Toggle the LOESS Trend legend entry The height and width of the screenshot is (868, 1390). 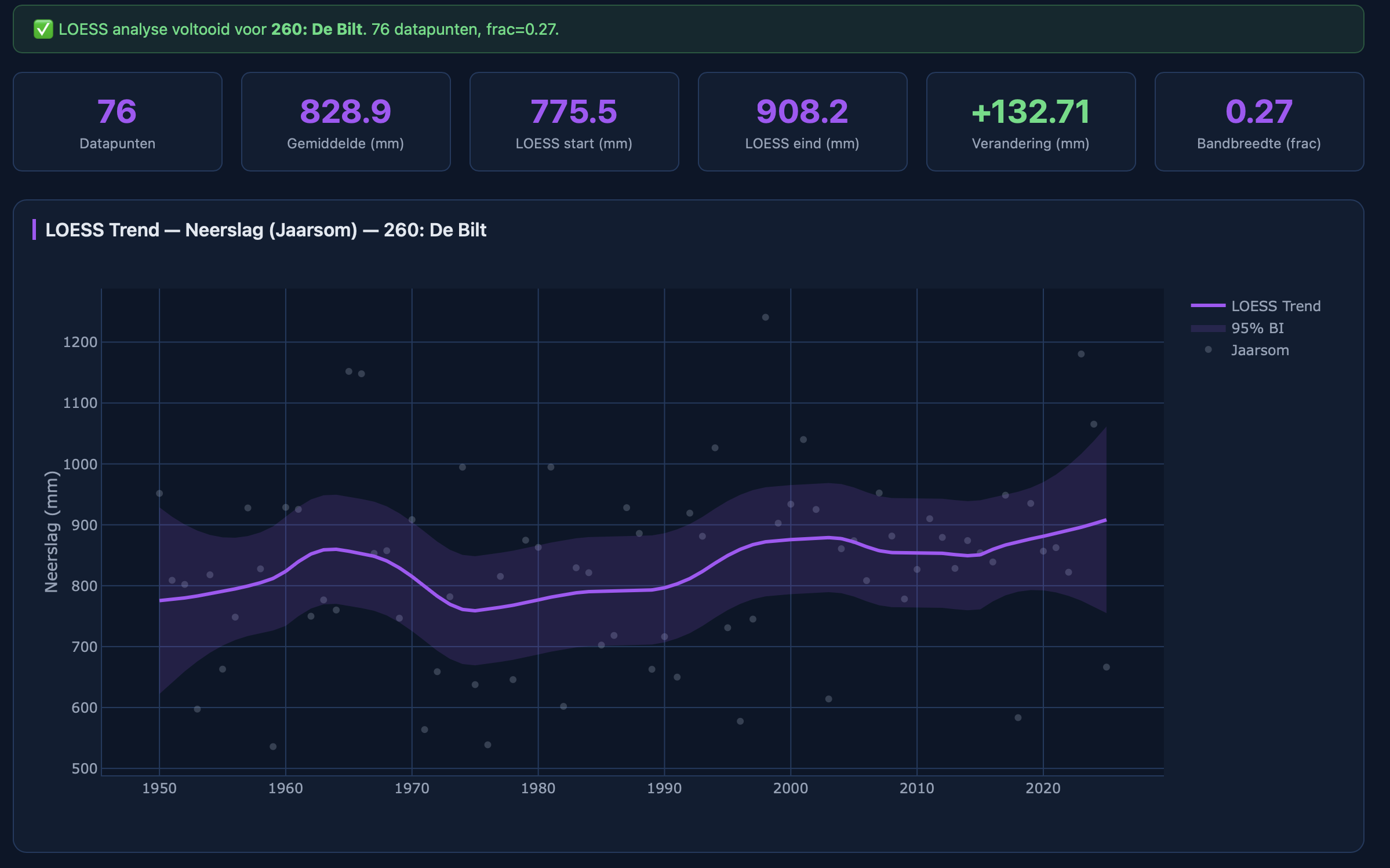(1275, 306)
